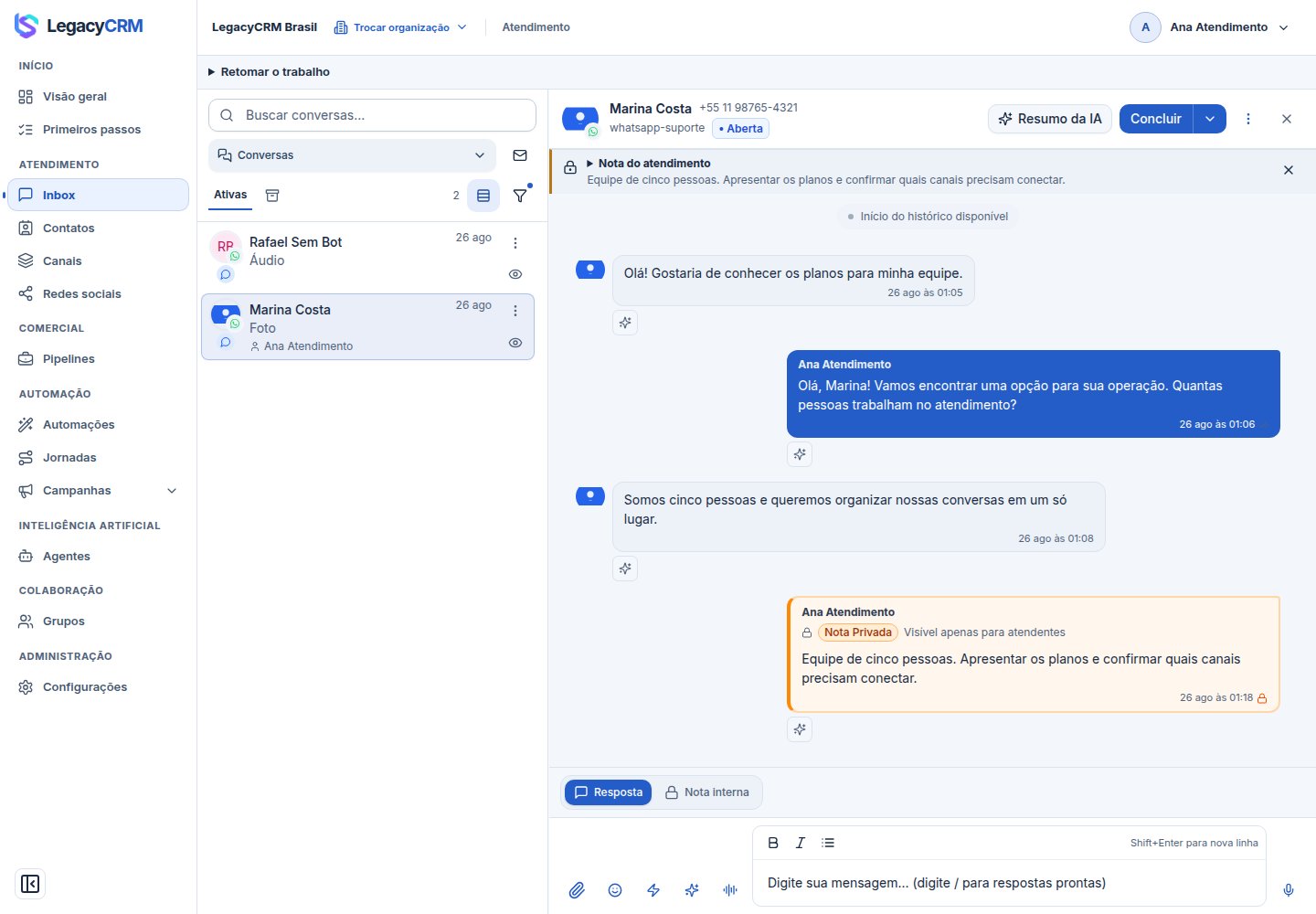Open Configurações page

coord(98,687)
